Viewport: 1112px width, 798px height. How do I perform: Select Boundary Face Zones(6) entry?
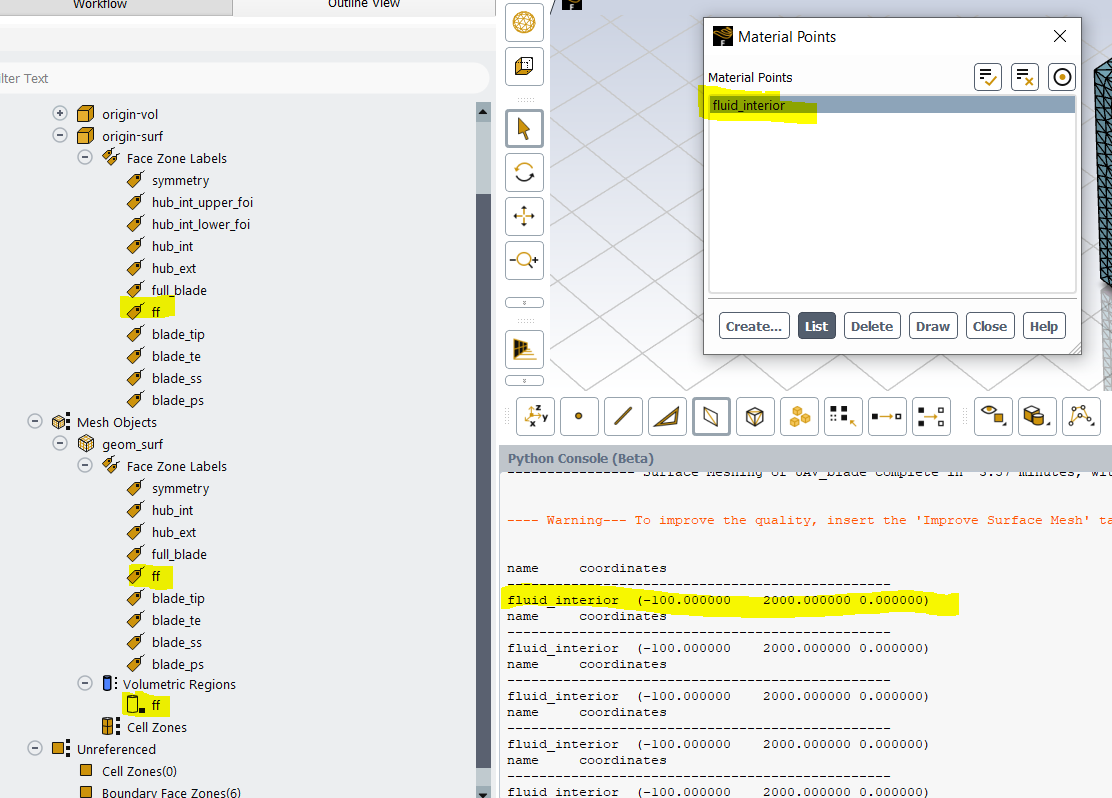pos(171,792)
